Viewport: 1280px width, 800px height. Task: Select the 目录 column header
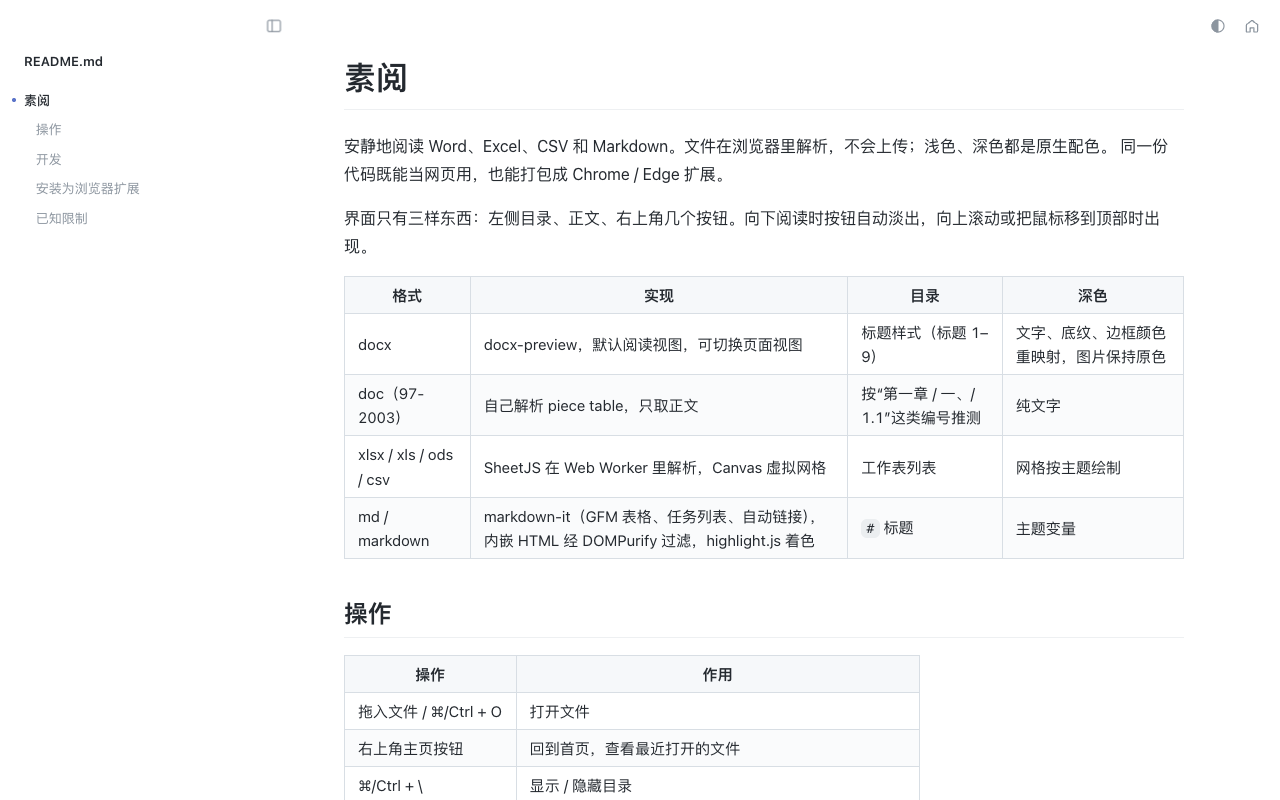click(x=925, y=295)
